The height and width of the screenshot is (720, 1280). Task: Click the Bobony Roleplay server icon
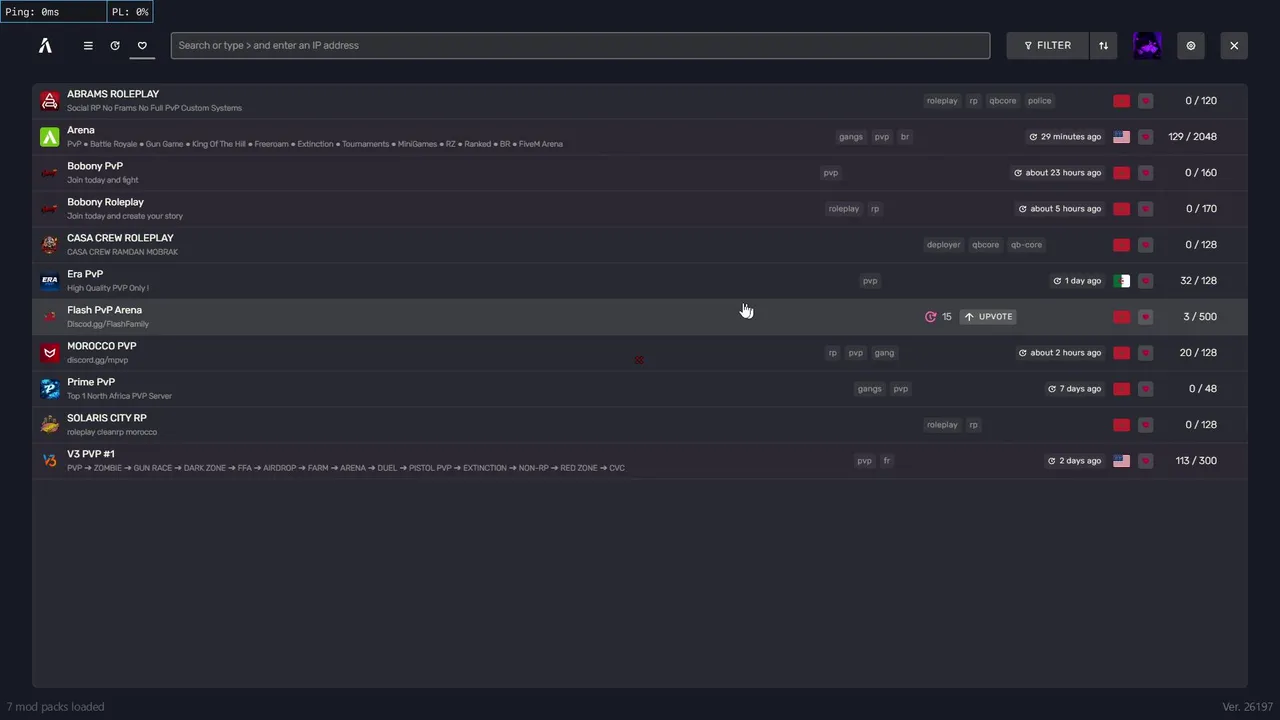coord(49,208)
